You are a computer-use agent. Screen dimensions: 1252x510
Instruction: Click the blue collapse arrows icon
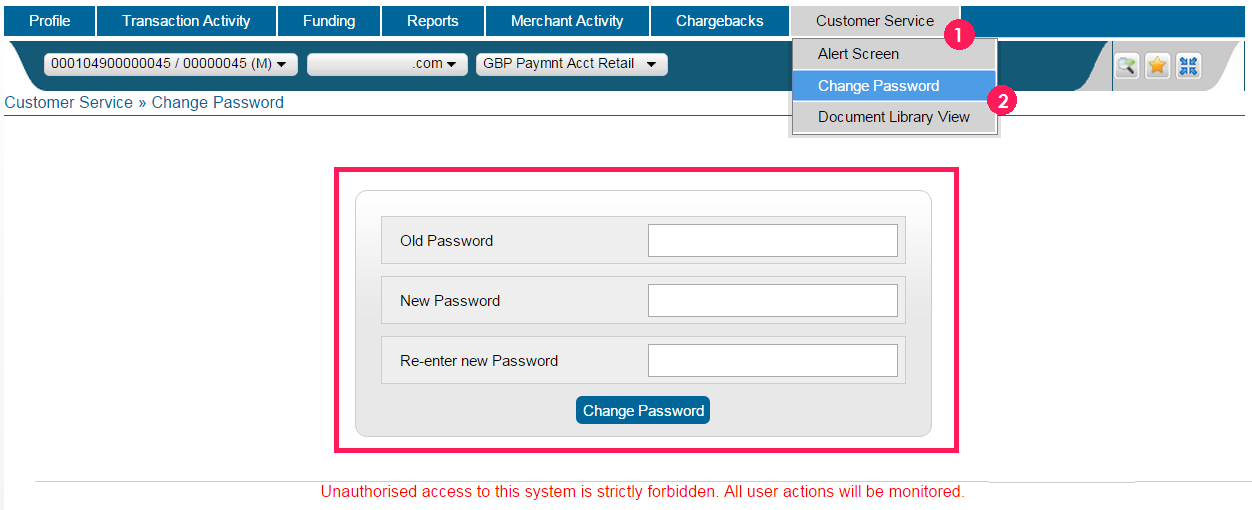(1188, 66)
